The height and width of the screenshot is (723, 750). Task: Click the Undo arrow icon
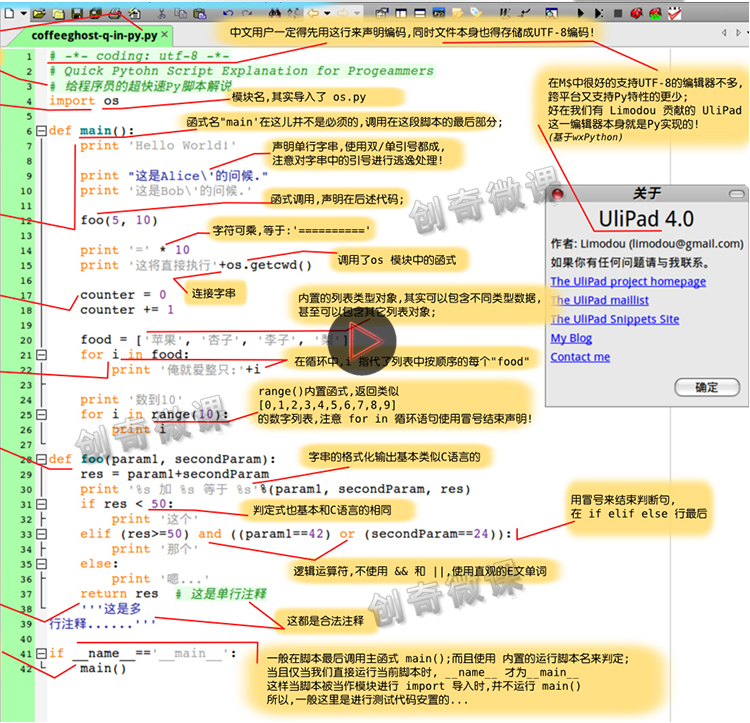(228, 13)
